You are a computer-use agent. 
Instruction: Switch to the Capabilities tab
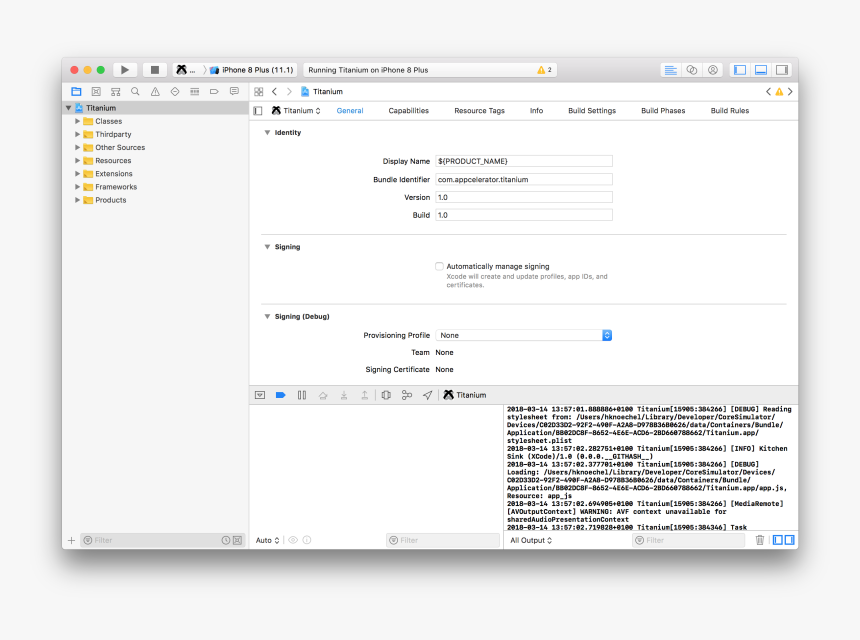coord(409,111)
